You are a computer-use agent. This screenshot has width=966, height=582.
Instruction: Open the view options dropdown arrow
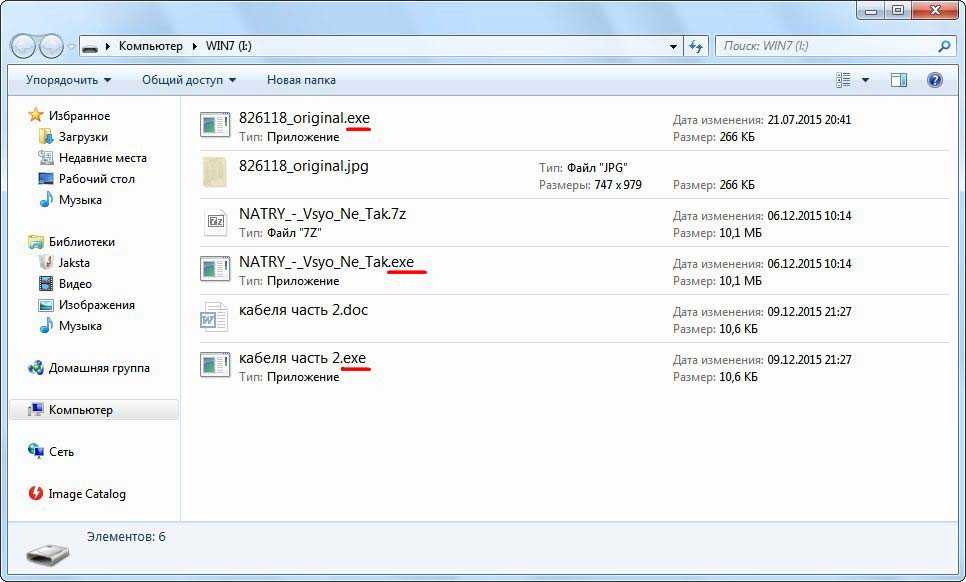(x=865, y=80)
